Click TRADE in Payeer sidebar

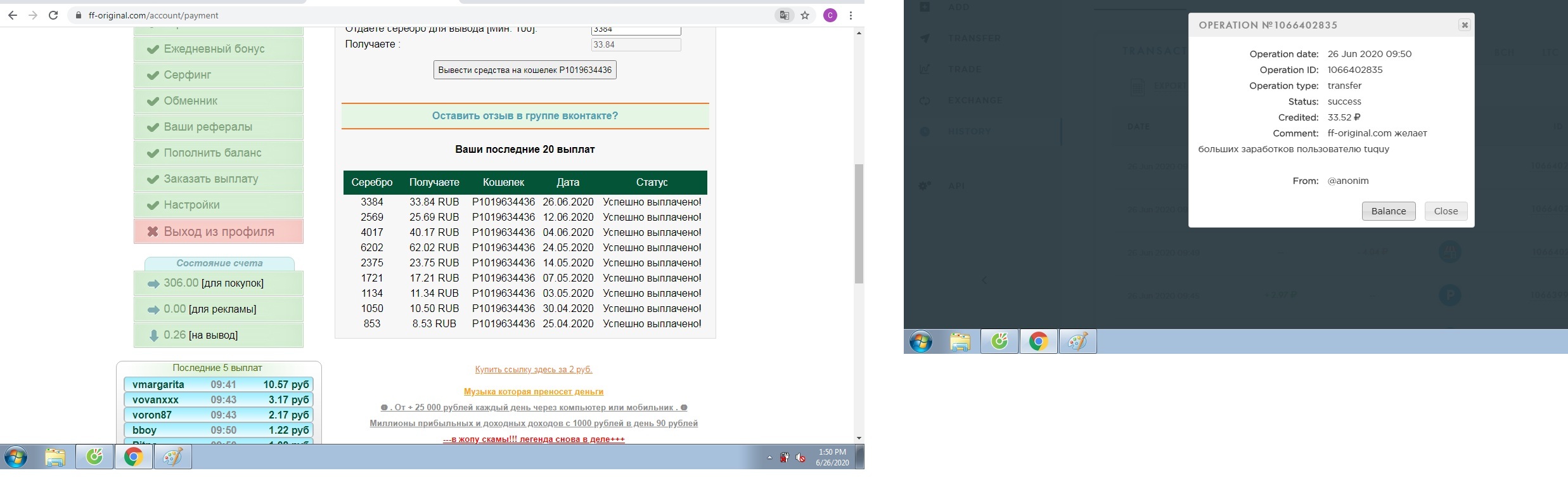click(x=965, y=69)
